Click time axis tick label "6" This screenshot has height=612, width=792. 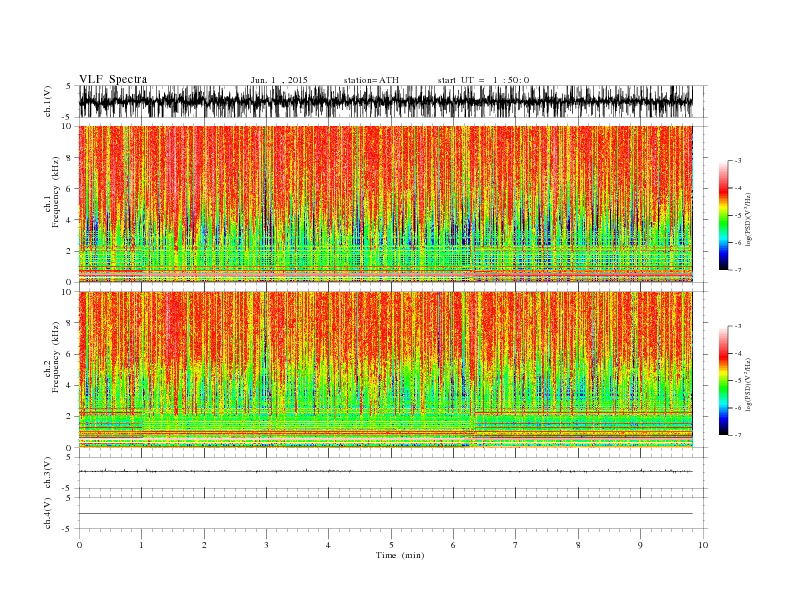coord(453,545)
